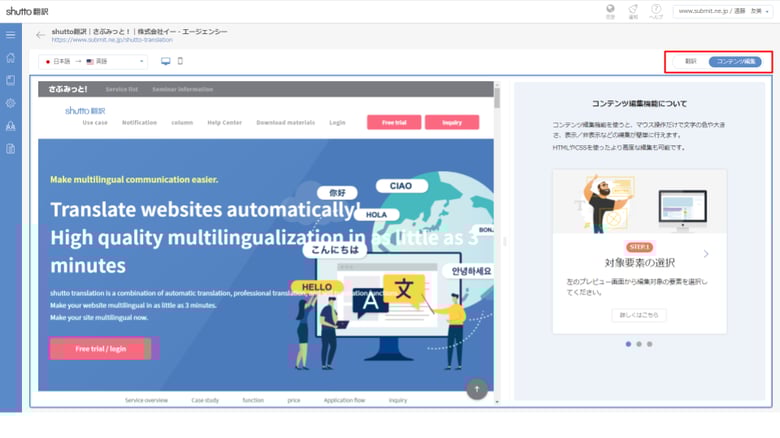Select Service list in preview gray bar

pos(121,90)
